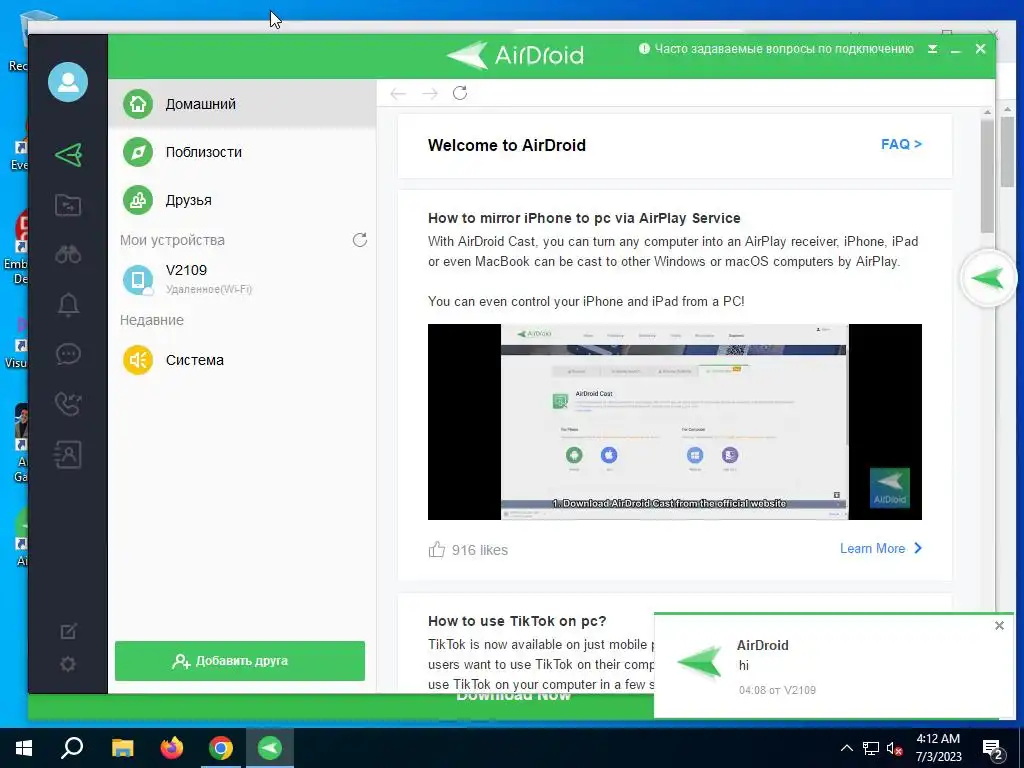Open the Система recent conversation
The image size is (1024, 768).
click(x=242, y=360)
